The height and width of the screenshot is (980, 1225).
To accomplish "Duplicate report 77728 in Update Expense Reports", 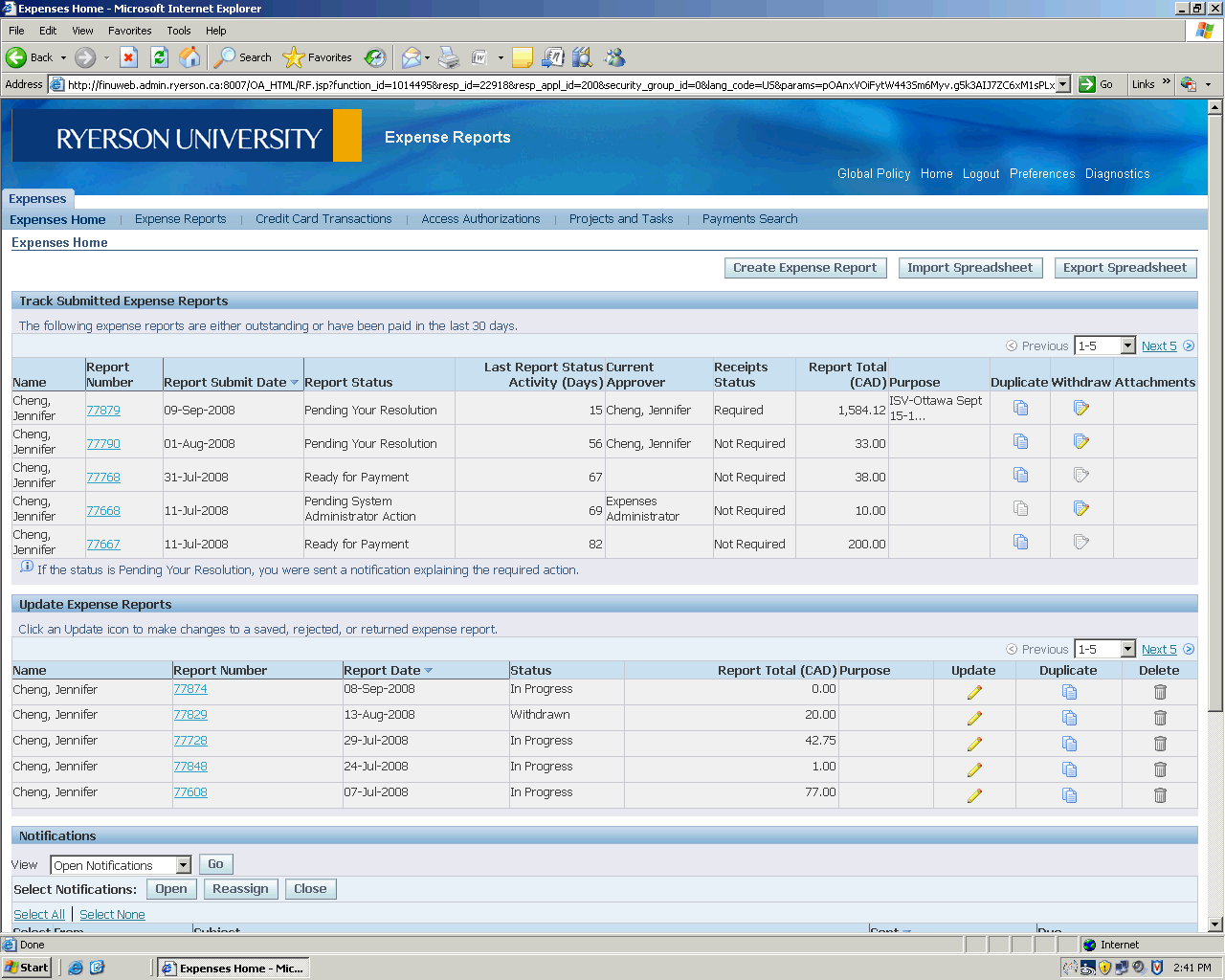I will click(1069, 744).
